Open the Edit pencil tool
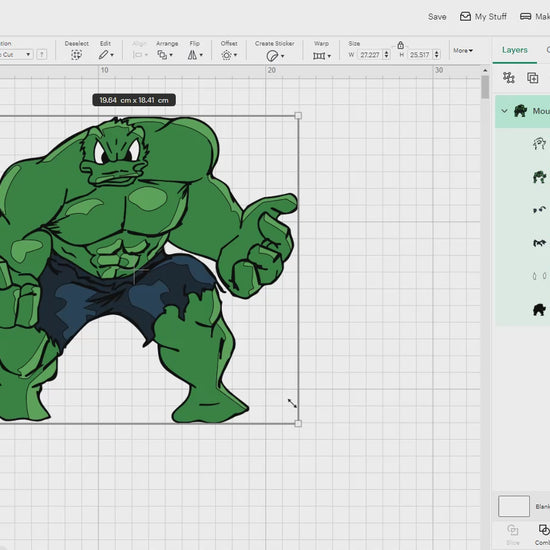Screen dimensions: 550x550 tap(103, 55)
